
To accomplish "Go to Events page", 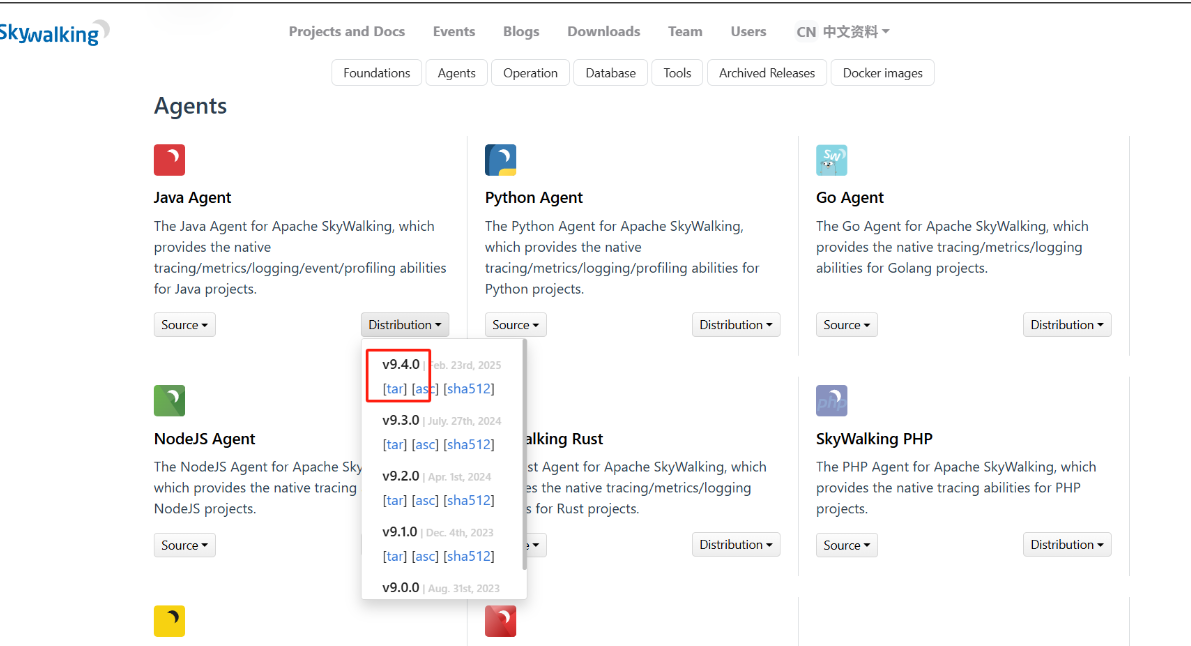I will [454, 31].
